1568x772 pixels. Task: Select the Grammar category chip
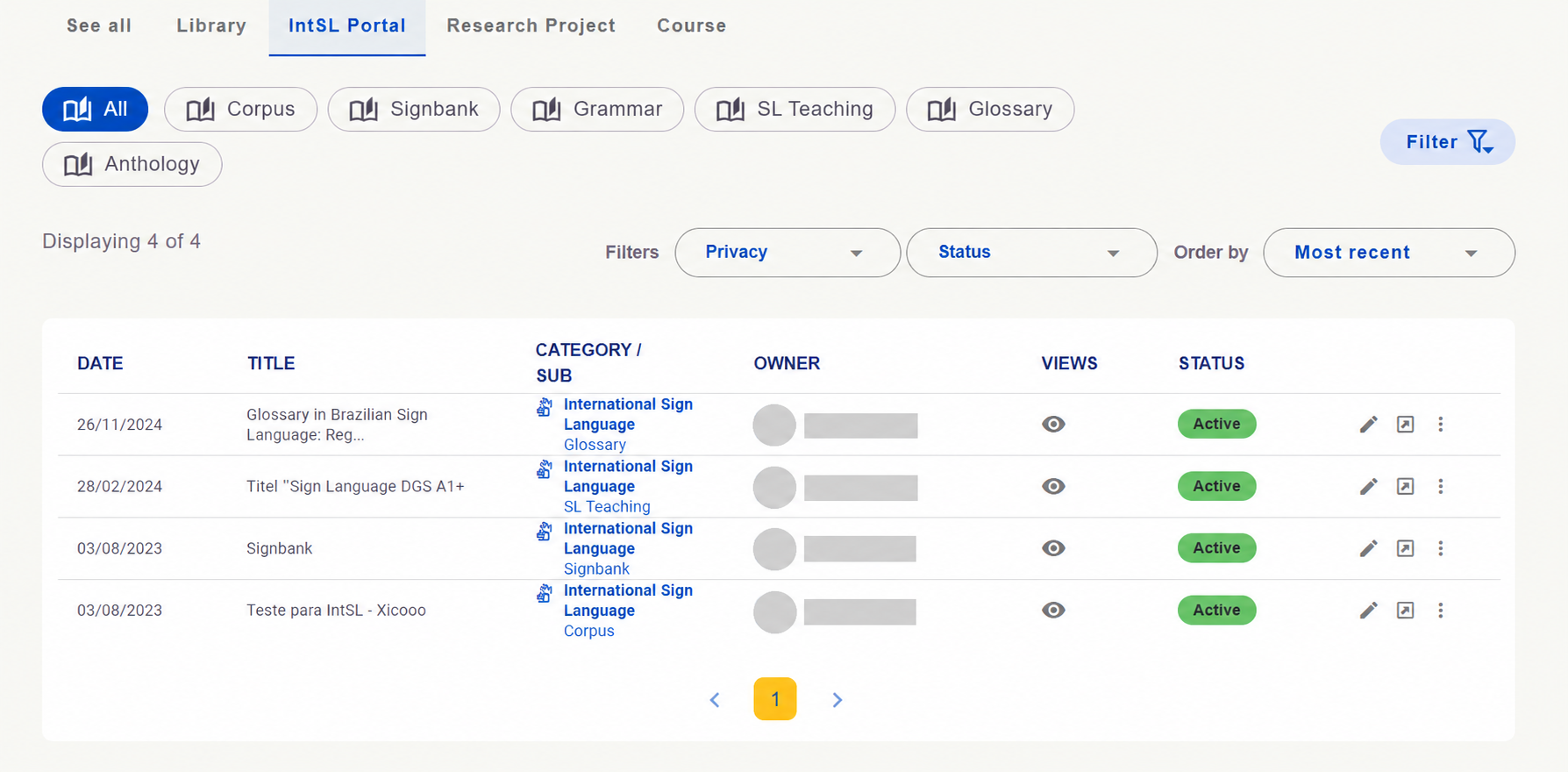tap(597, 109)
